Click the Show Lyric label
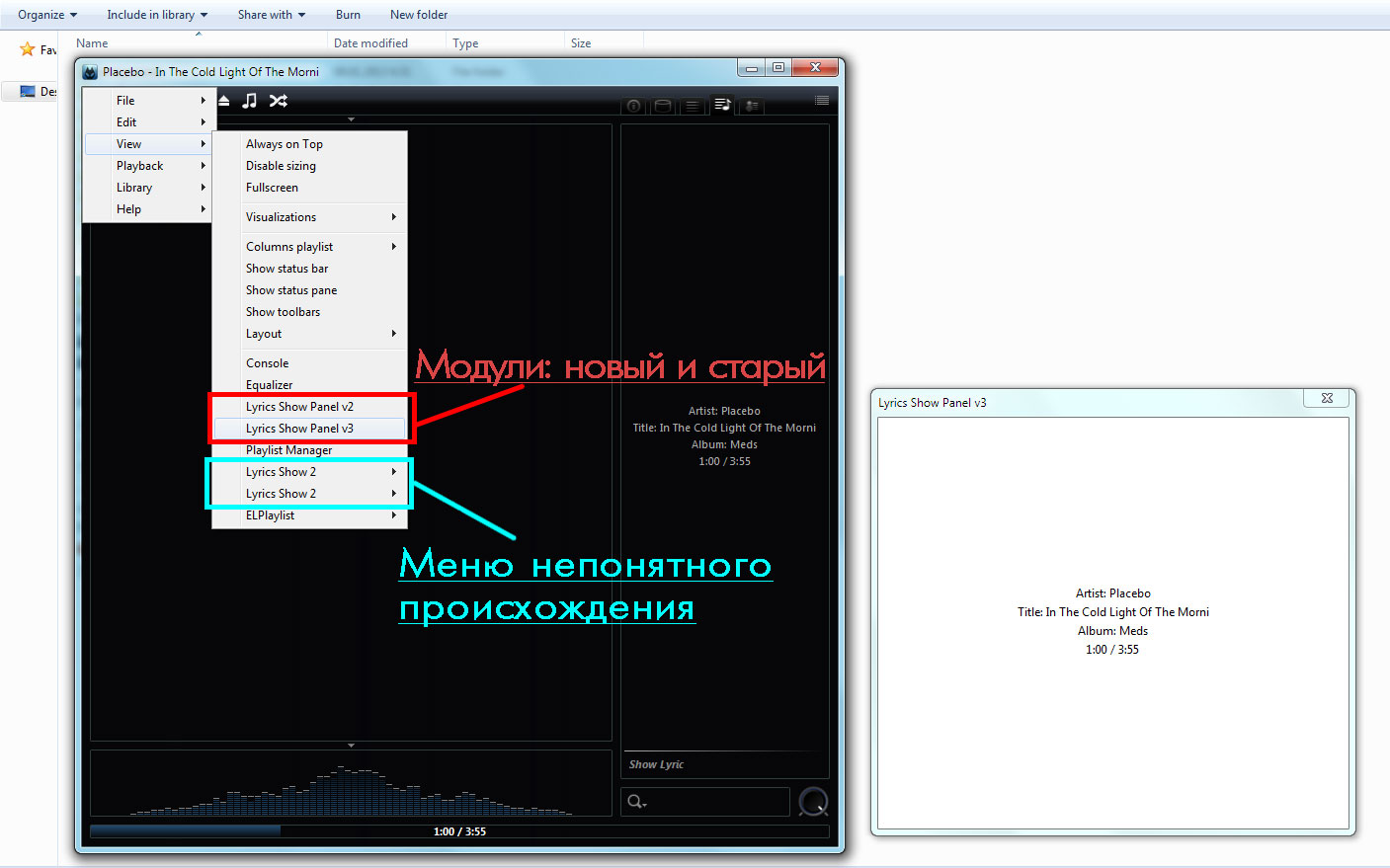The image size is (1390, 868). coord(656,764)
